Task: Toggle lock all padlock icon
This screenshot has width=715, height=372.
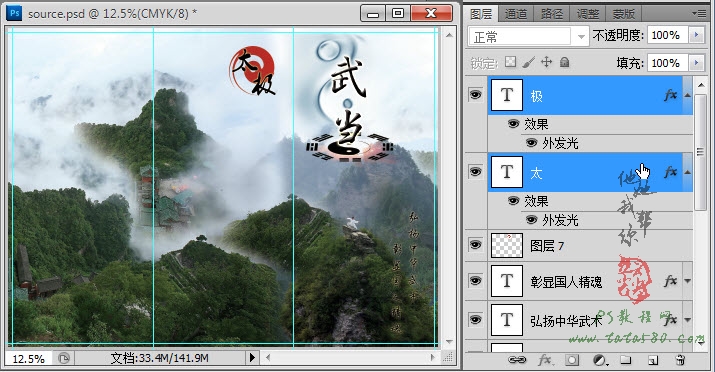Action: click(x=565, y=62)
